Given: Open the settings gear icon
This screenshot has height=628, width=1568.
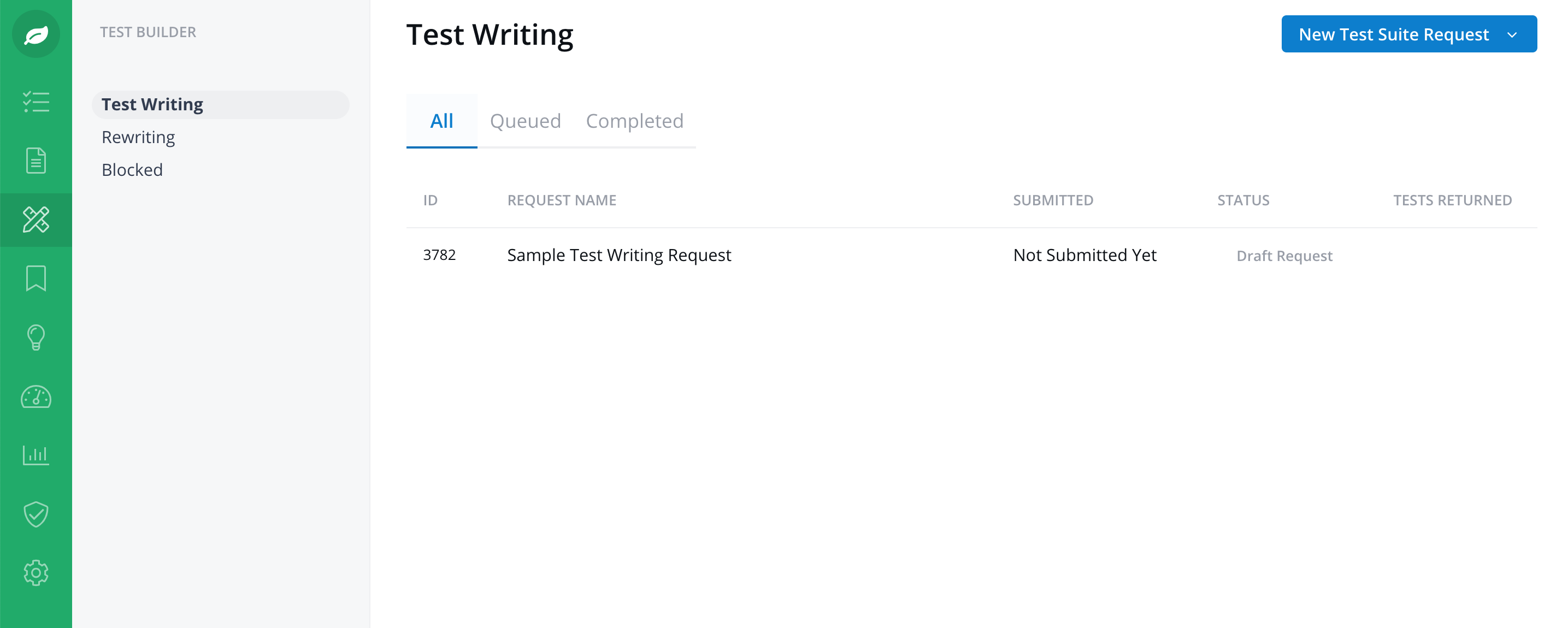Looking at the screenshot, I should click(36, 573).
